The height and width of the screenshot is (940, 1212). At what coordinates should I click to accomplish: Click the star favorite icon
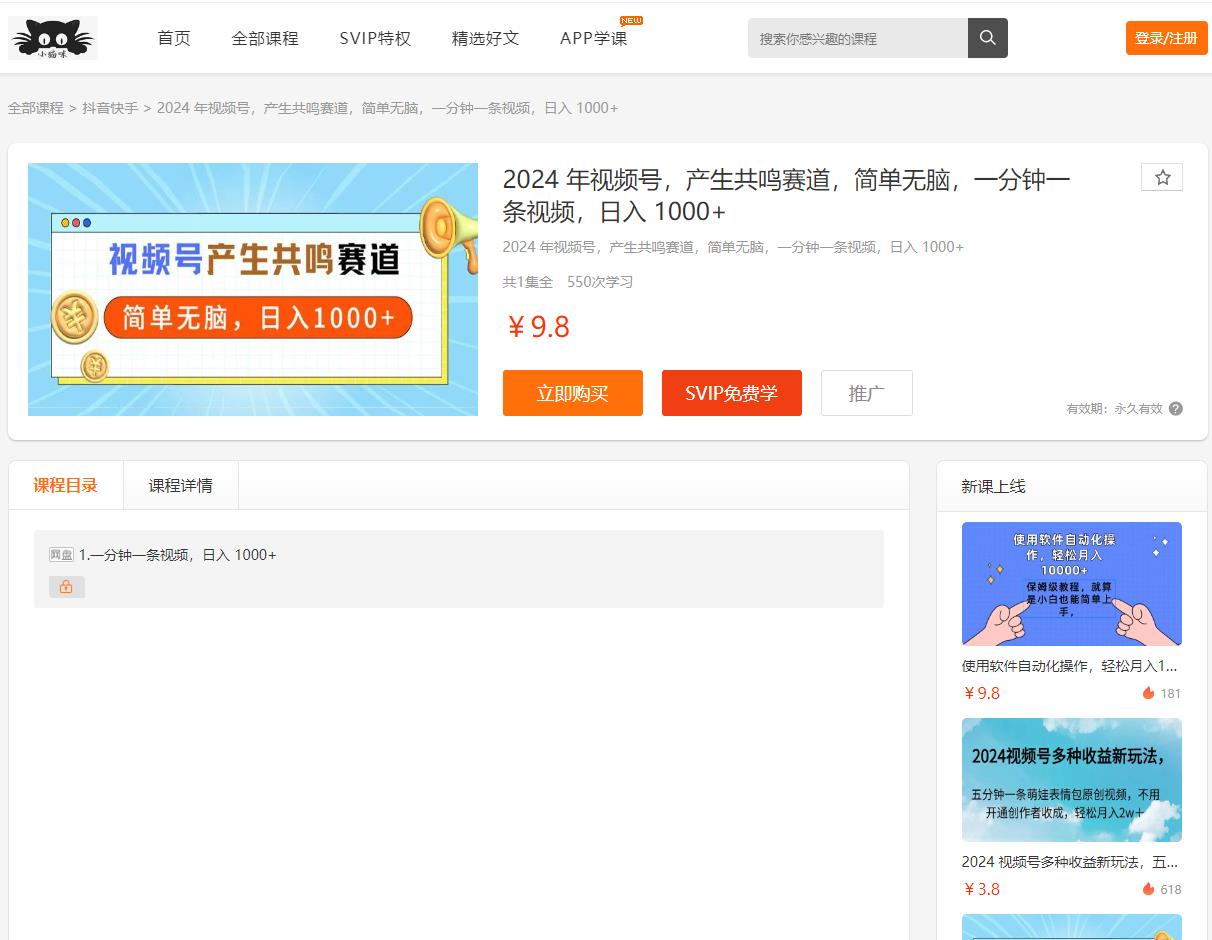point(1162,177)
